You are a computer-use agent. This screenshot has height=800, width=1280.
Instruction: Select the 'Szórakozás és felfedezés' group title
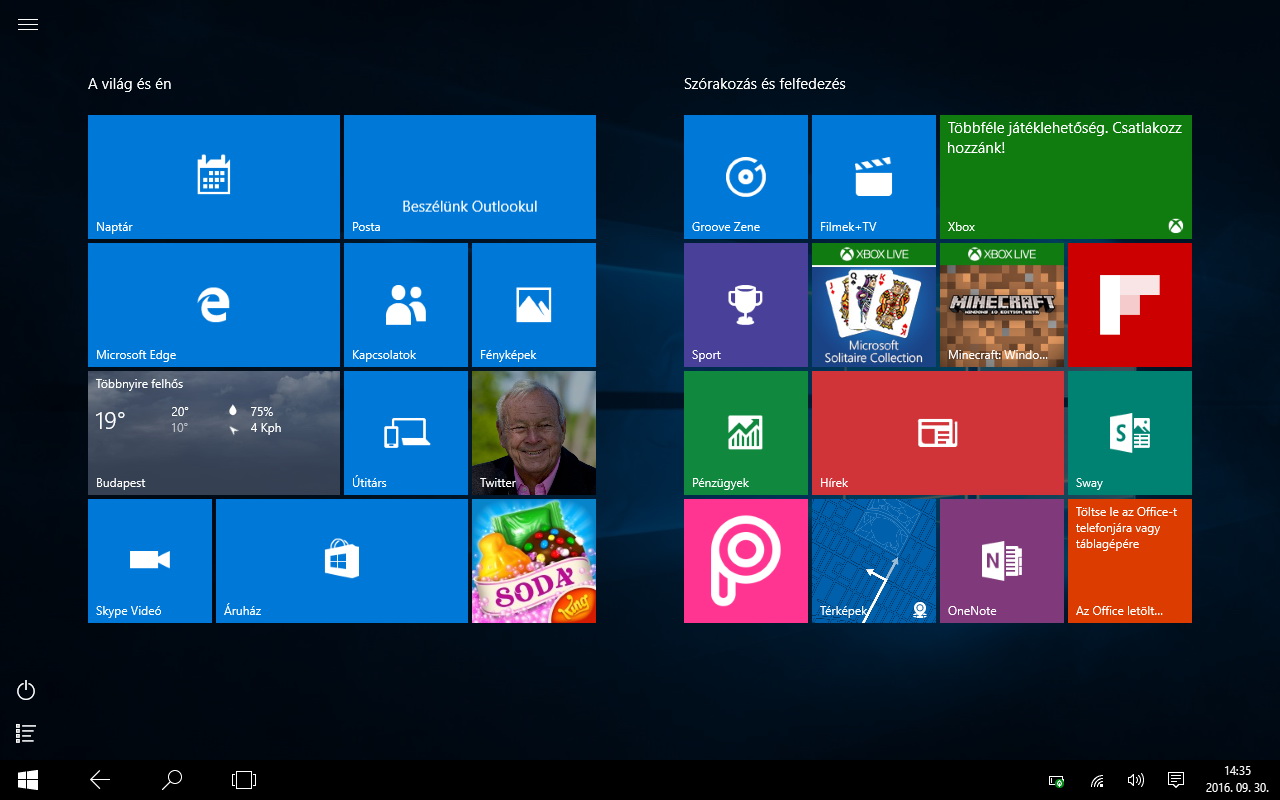765,84
